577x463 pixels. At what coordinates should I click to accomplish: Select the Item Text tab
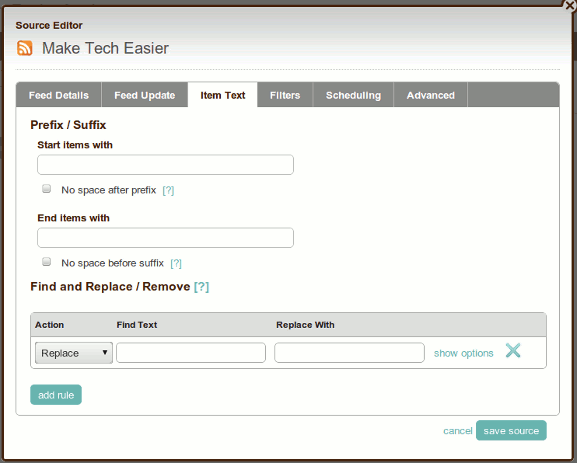tap(223, 95)
